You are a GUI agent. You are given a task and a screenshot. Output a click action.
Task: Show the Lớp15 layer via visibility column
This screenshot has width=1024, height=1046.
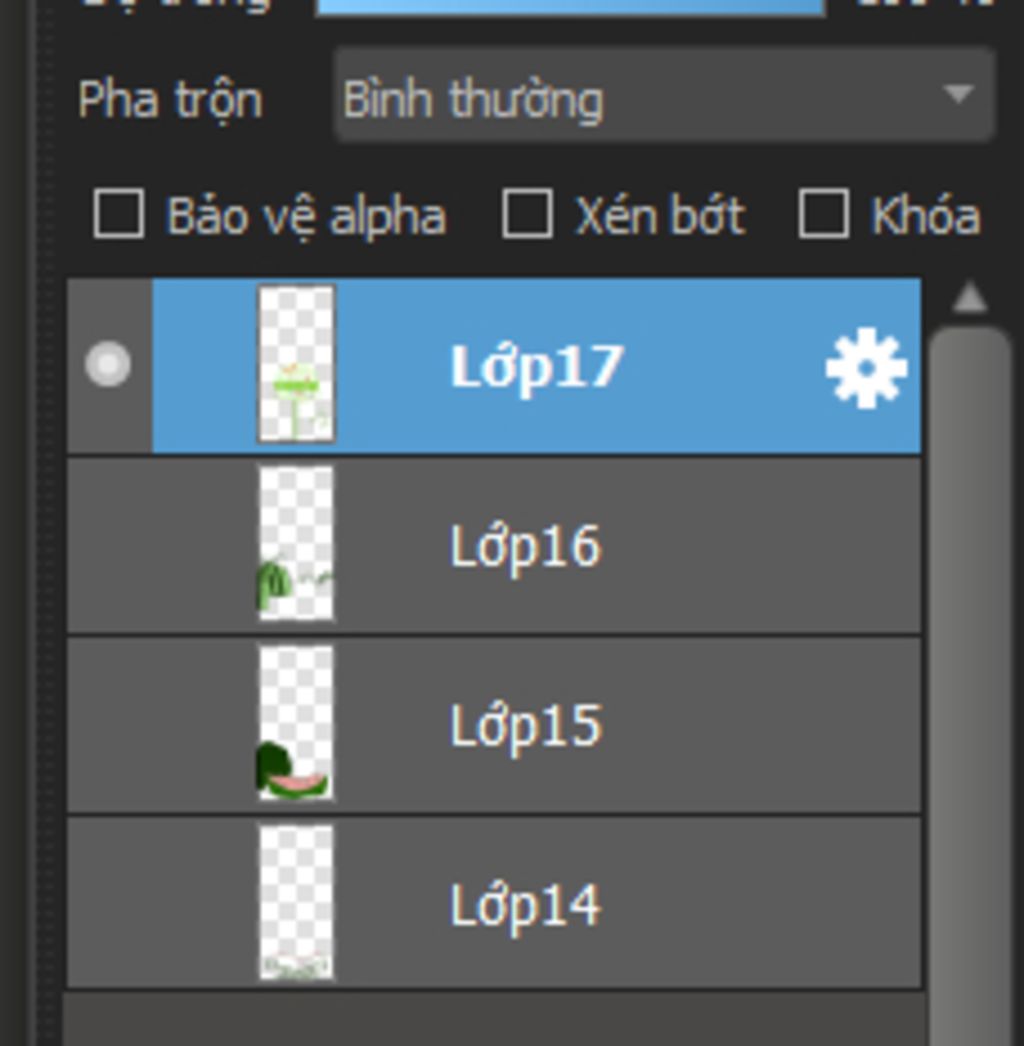109,725
